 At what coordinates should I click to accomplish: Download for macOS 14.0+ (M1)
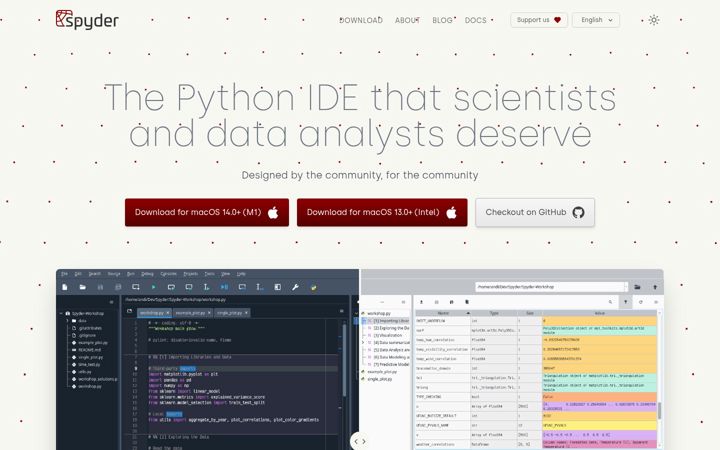(x=207, y=212)
